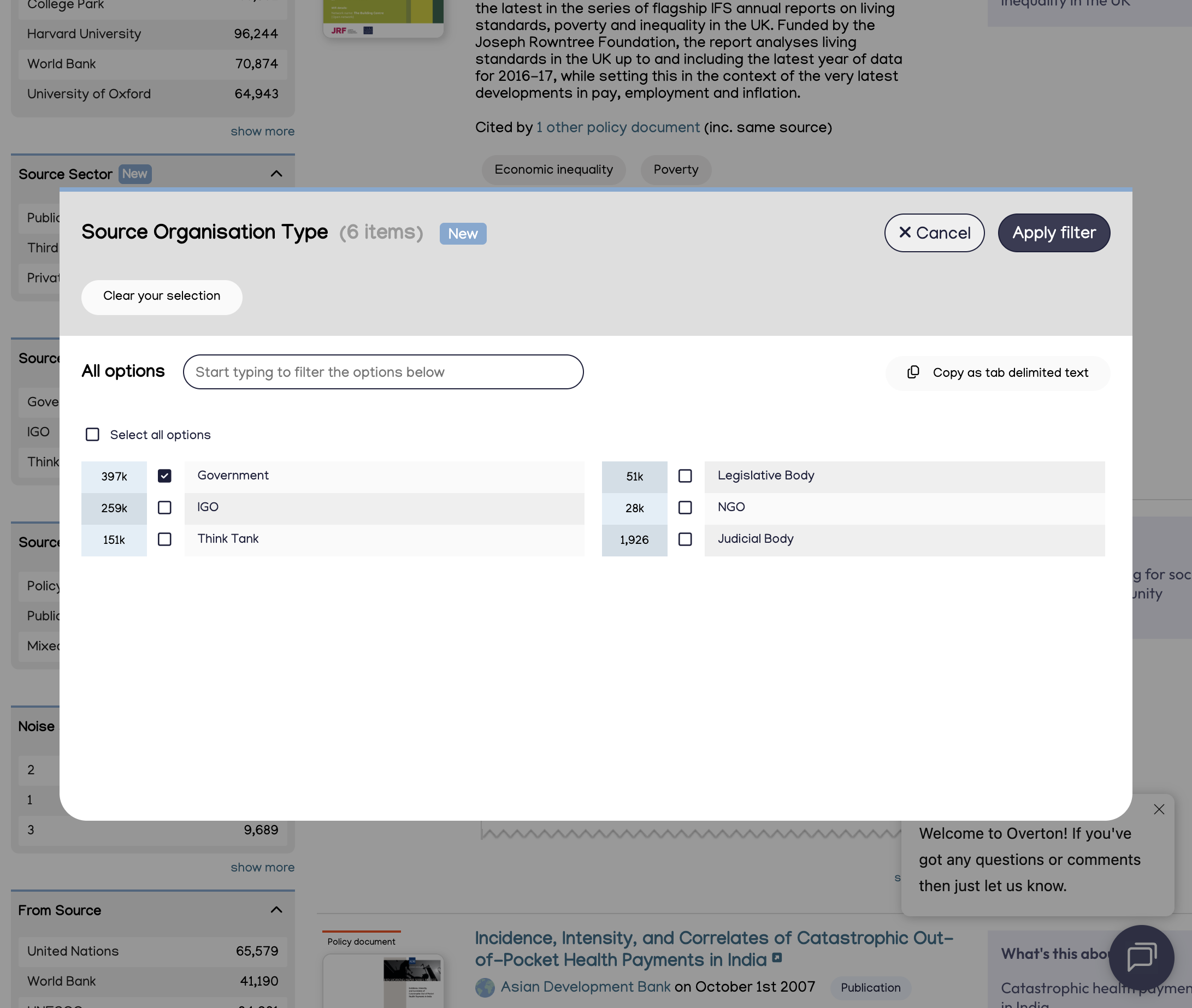
Task: Click the Publication badge
Action: tap(870, 987)
